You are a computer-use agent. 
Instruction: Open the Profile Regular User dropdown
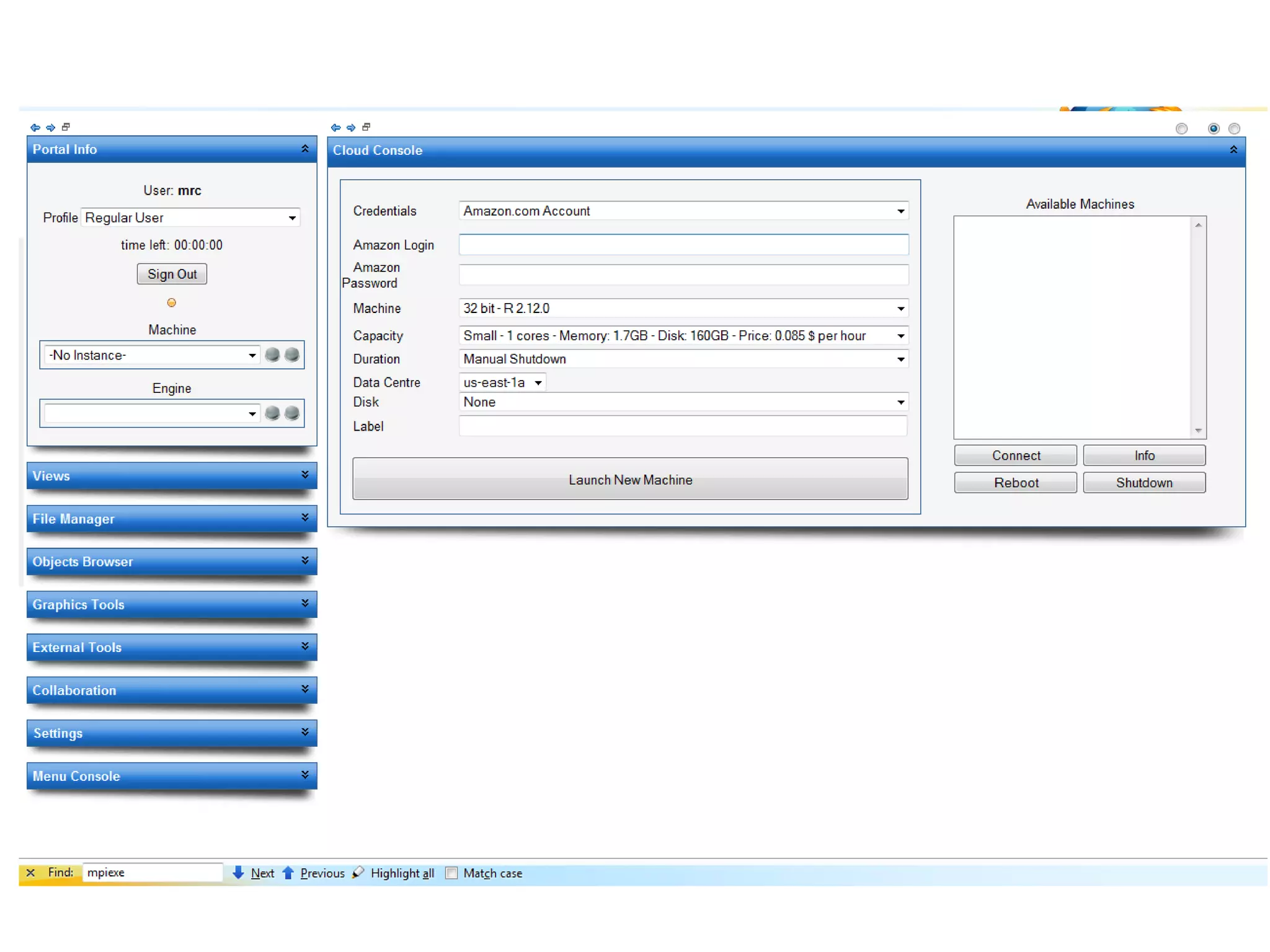click(x=291, y=218)
